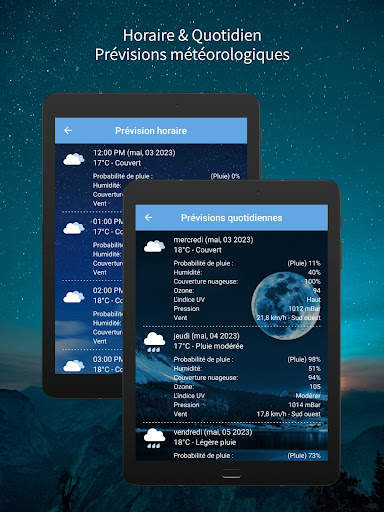The height and width of the screenshot is (512, 384).
Task: Open mercredi (mai, 03 2023) entry
Action: point(213,240)
